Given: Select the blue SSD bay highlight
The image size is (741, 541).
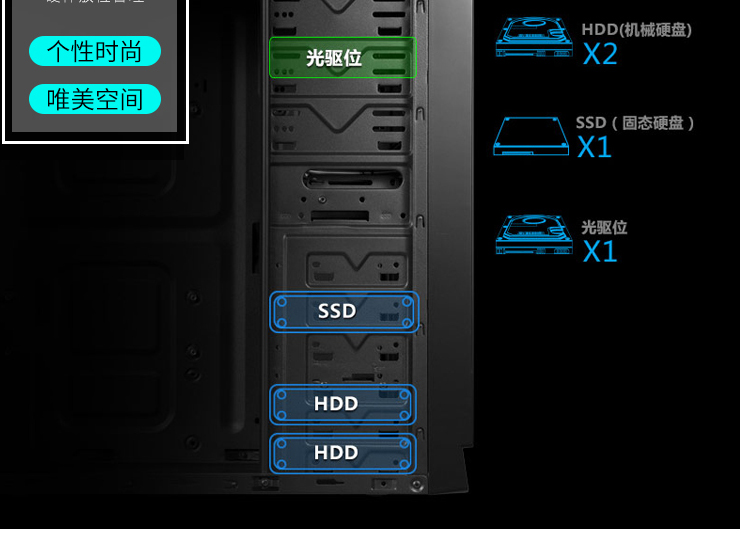Looking at the screenshot, I should [344, 312].
